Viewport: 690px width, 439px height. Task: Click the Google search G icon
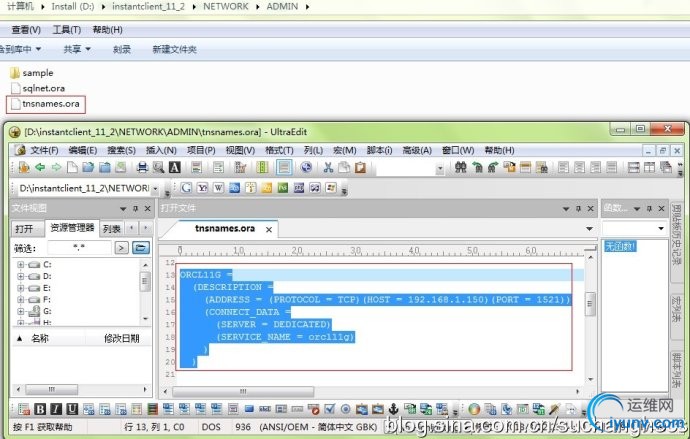tap(186, 188)
